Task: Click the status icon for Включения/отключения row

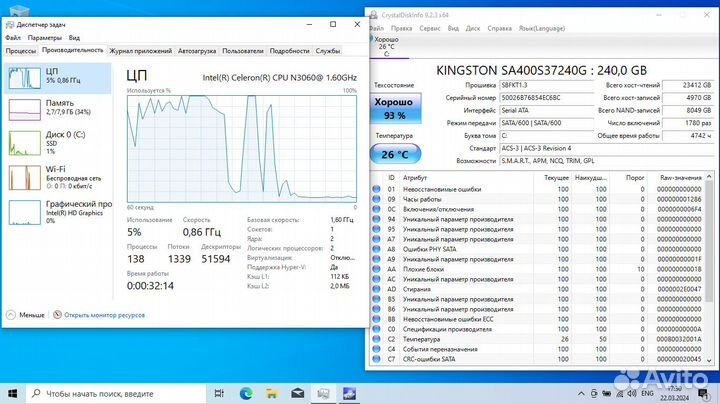Action: [x=377, y=209]
